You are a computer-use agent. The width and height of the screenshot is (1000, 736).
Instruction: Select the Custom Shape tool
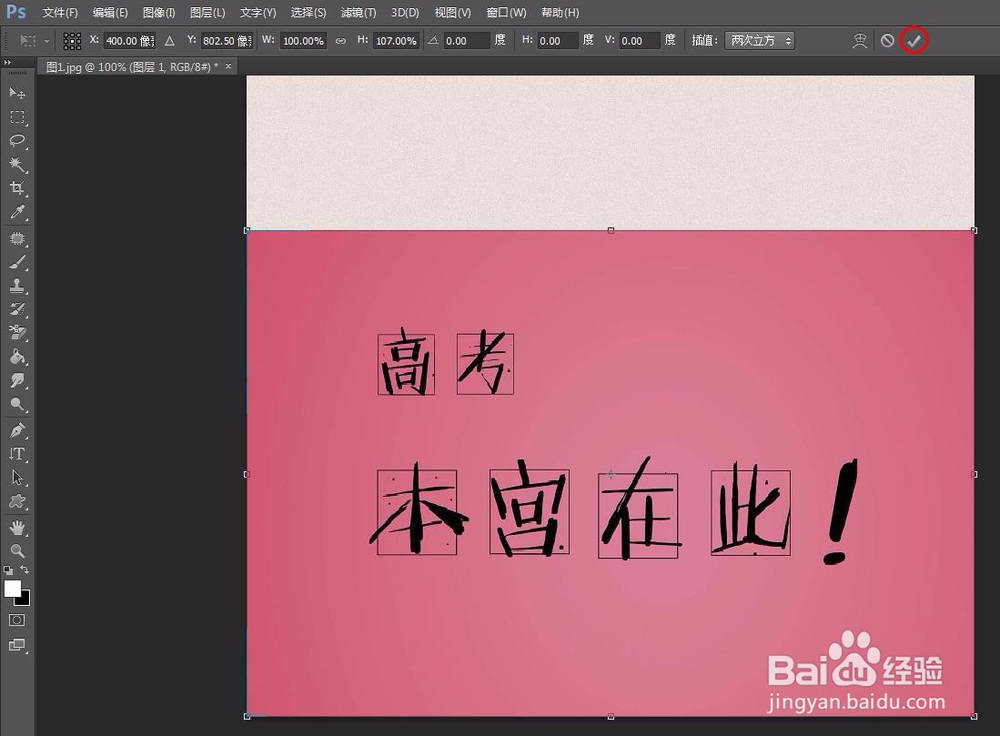[17, 502]
